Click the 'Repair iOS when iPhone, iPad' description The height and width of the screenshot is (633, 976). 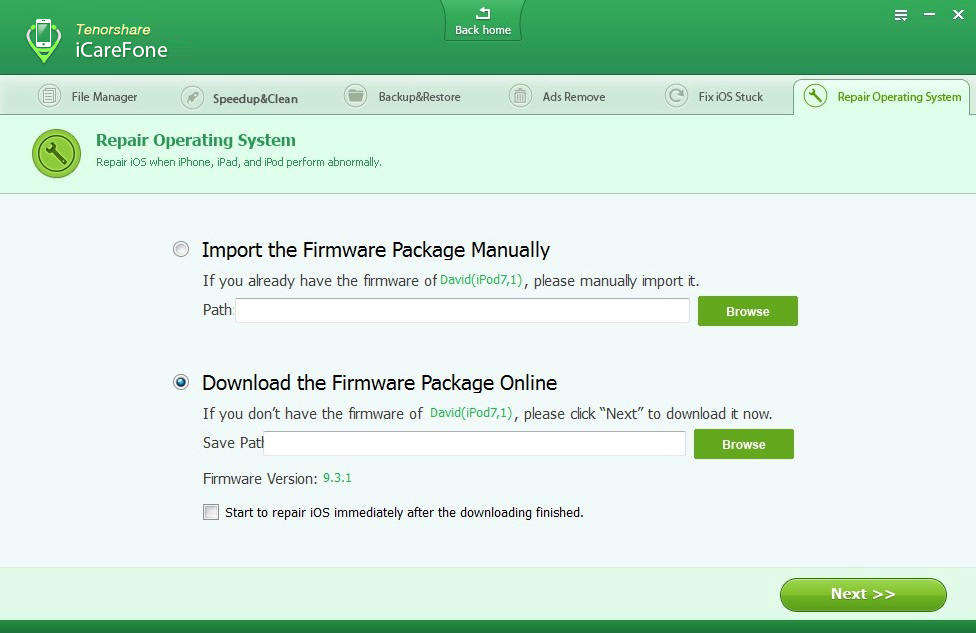[x=239, y=162]
